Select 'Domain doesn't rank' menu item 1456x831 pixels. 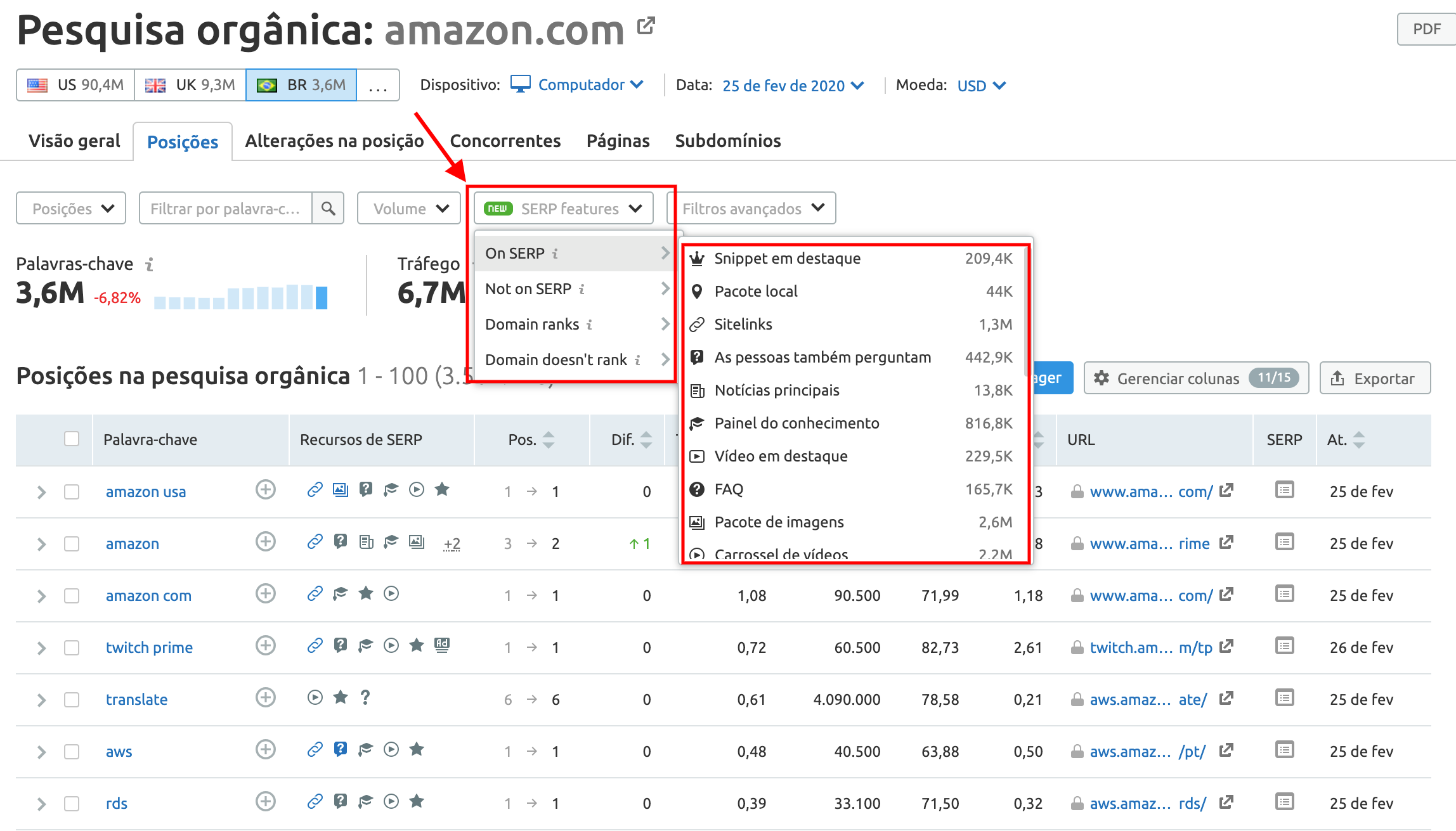coord(575,360)
